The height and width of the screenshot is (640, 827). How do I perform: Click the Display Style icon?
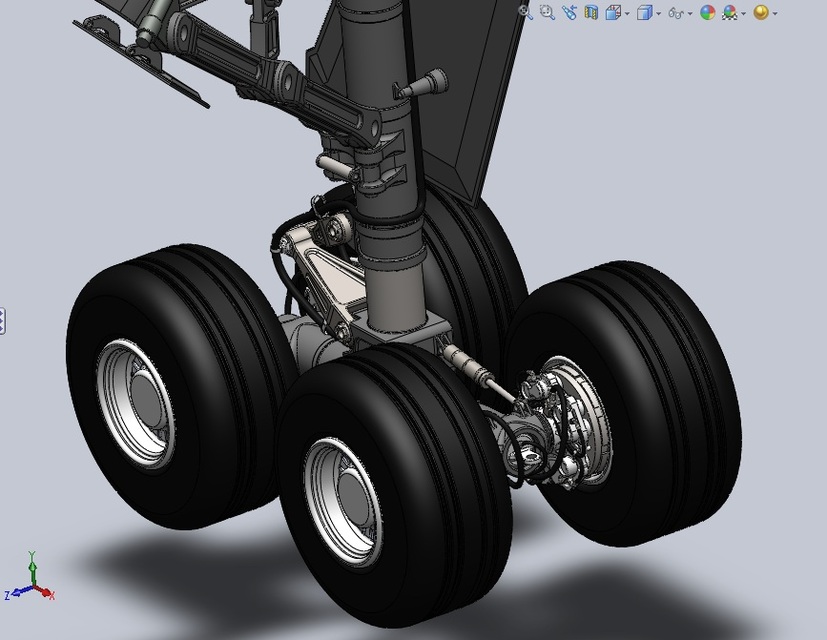tap(644, 11)
